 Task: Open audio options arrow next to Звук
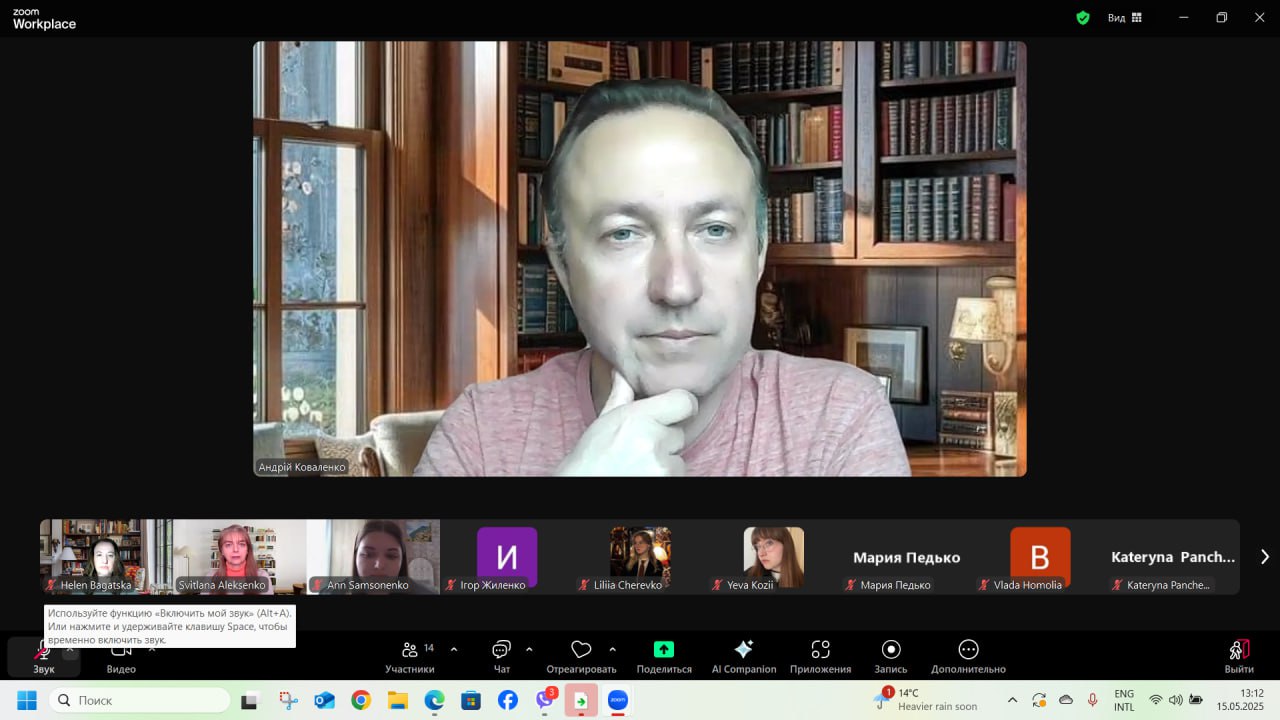click(70, 649)
